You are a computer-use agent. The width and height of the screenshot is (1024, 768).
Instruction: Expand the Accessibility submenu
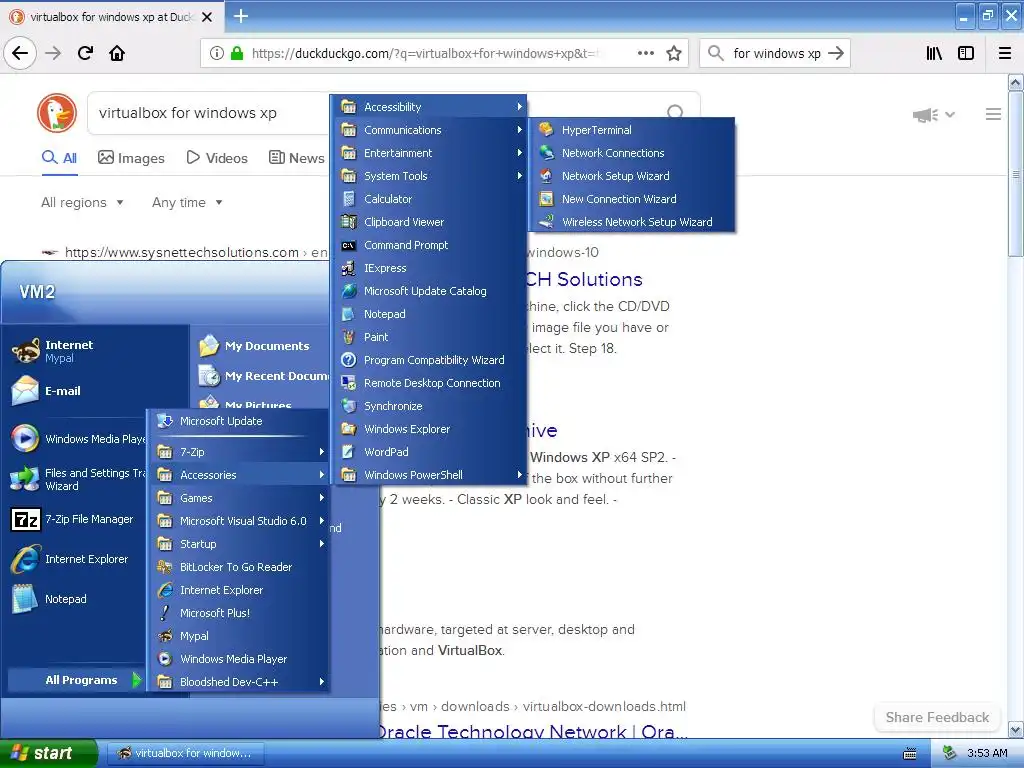[x=430, y=106]
